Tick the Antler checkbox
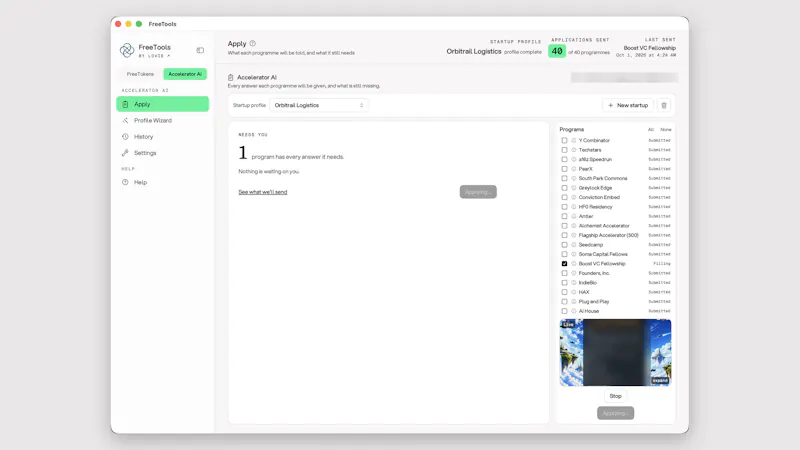Viewport: 800px width, 450px height. tap(564, 216)
